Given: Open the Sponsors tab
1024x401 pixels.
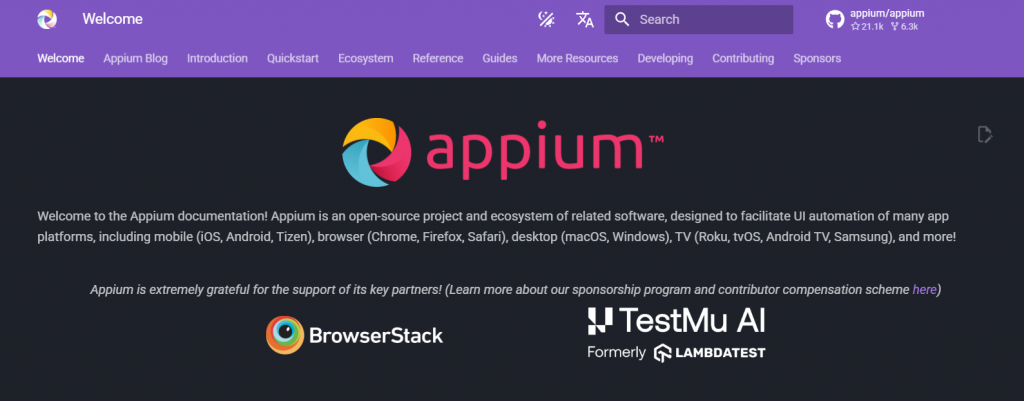Looking at the screenshot, I should [817, 58].
